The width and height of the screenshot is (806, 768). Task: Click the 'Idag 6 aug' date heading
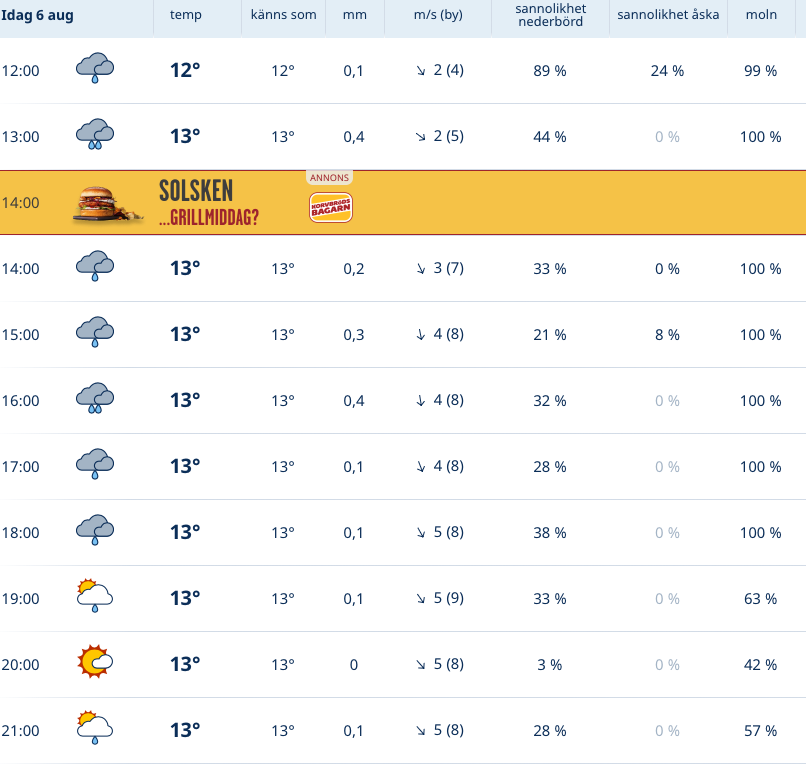[x=38, y=15]
